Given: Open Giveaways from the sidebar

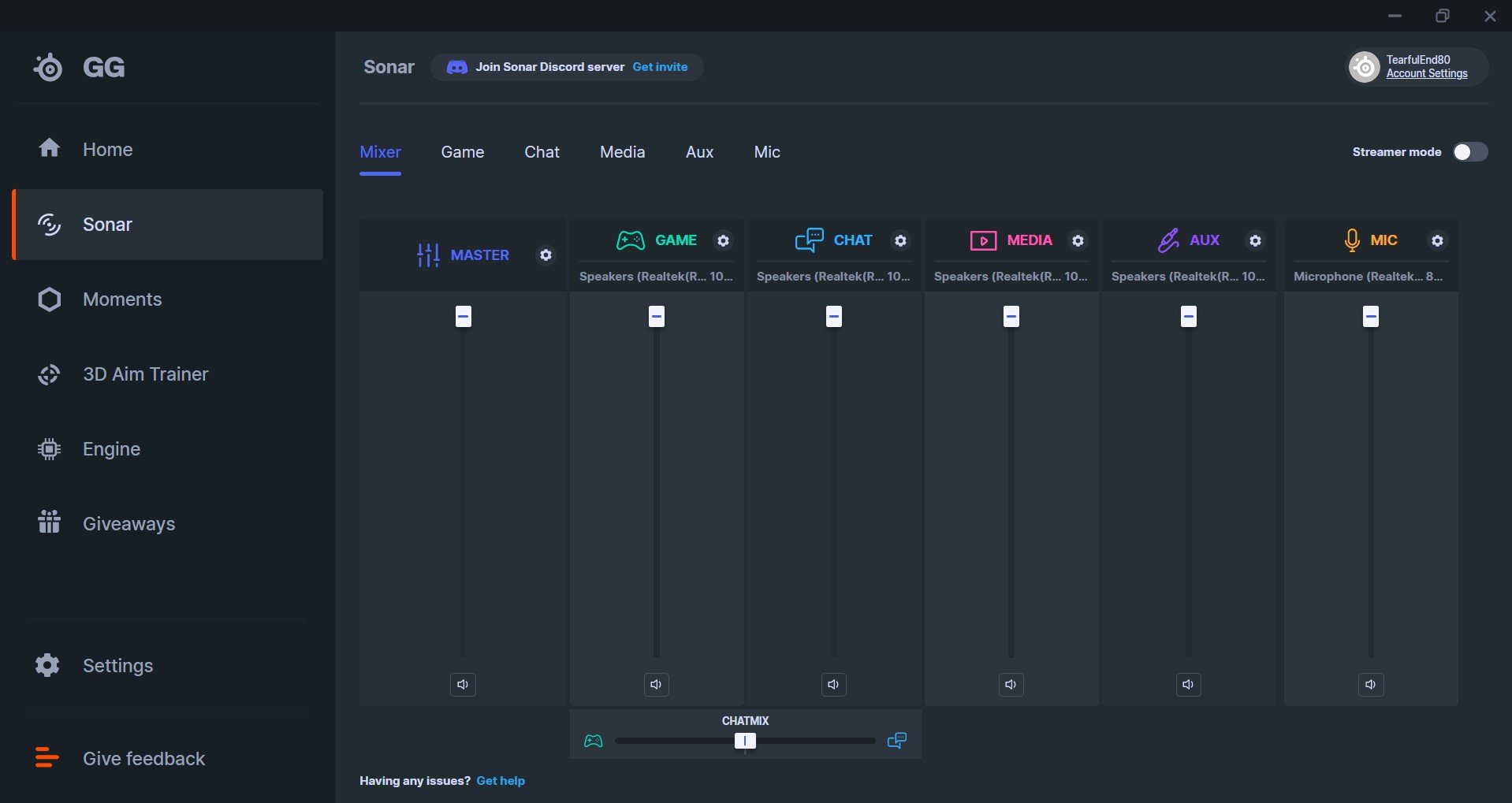Looking at the screenshot, I should tap(167, 524).
